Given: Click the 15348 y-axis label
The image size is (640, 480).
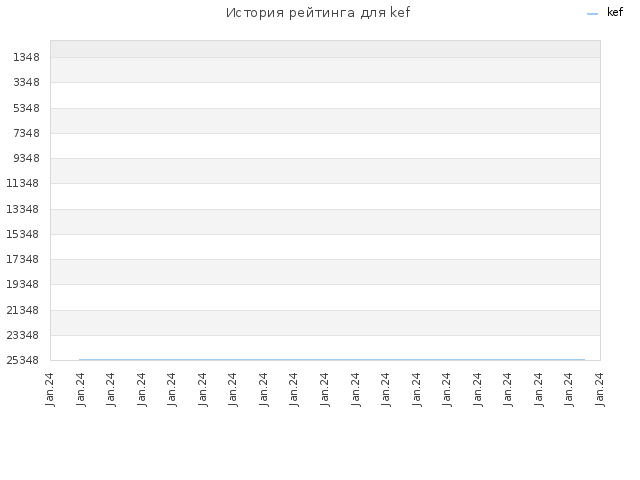Looking at the screenshot, I should pyautogui.click(x=23, y=234).
